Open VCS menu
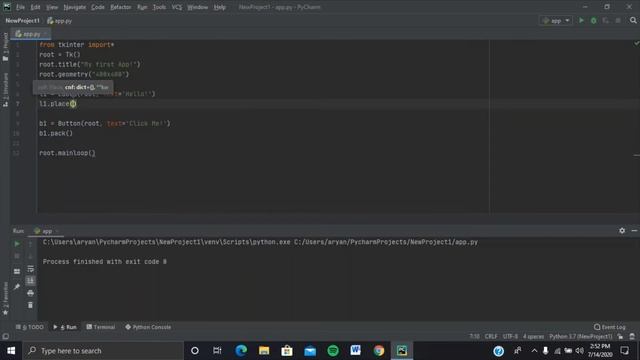This screenshot has width=640, height=360. pos(177,7)
